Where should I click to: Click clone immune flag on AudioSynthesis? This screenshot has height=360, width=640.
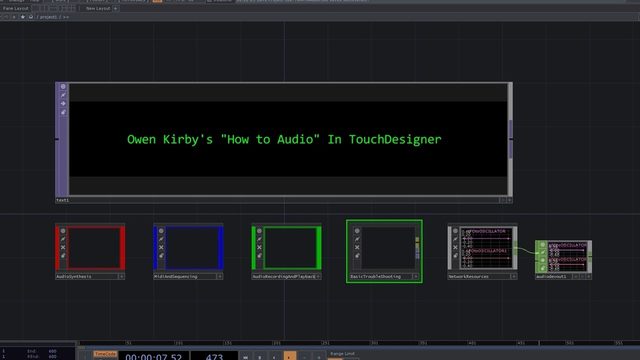63,239
